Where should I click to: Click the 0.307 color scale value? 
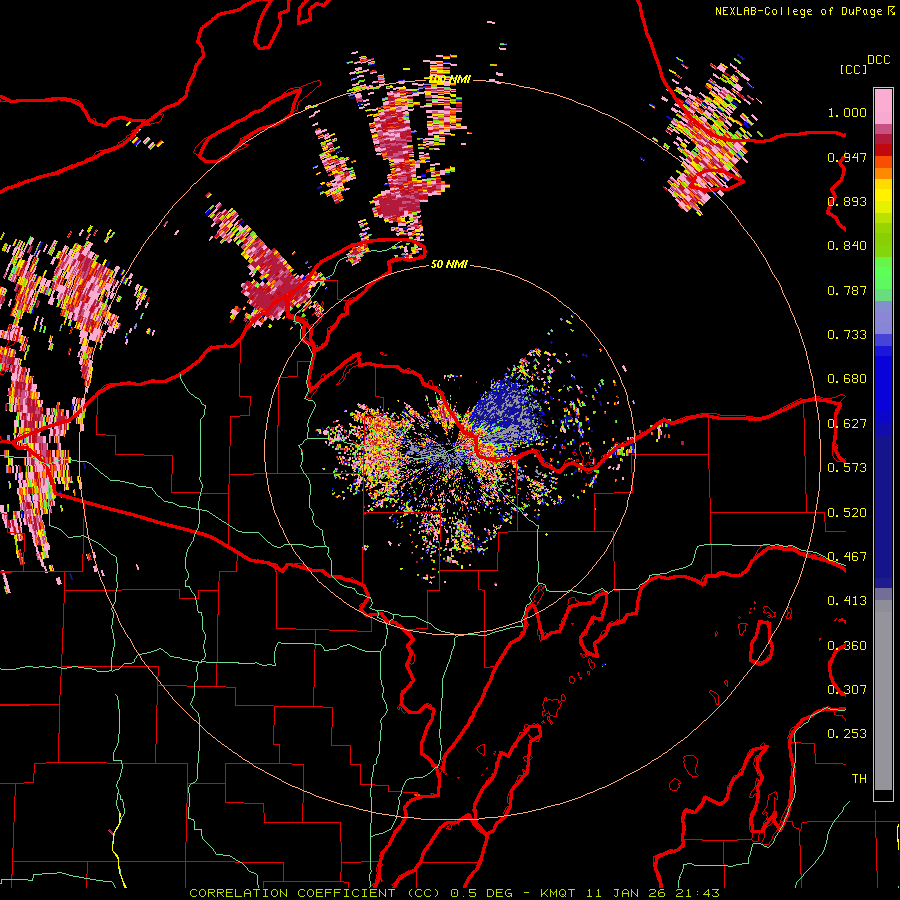[x=847, y=690]
